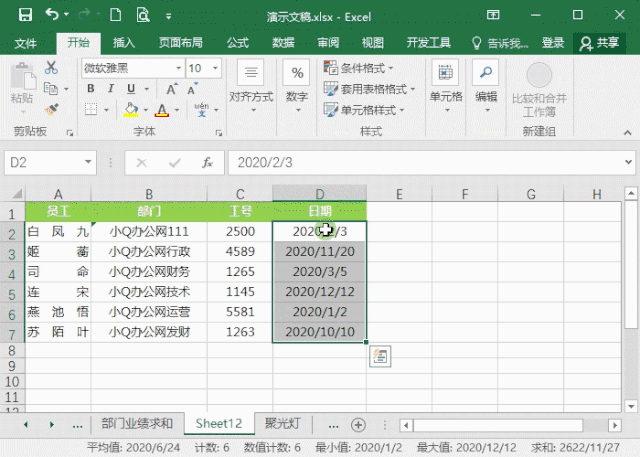
Task: Increase font size with larger A icon
Action: (x=171, y=89)
